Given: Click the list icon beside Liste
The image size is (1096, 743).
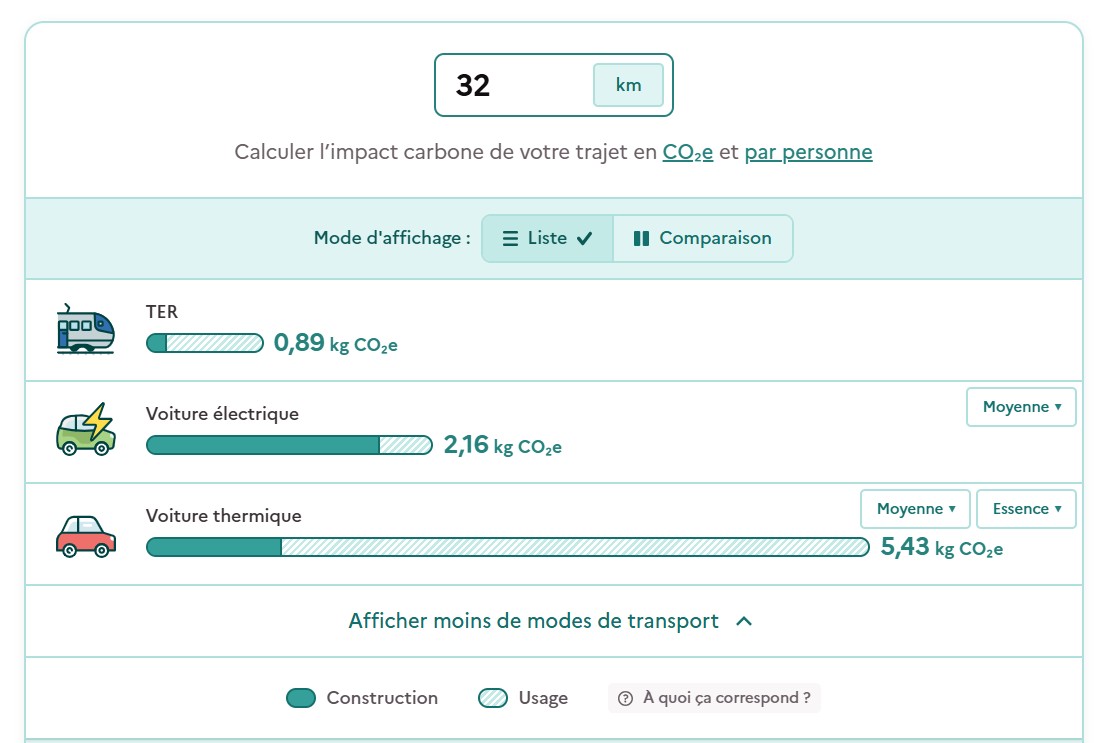Looking at the screenshot, I should pos(510,239).
